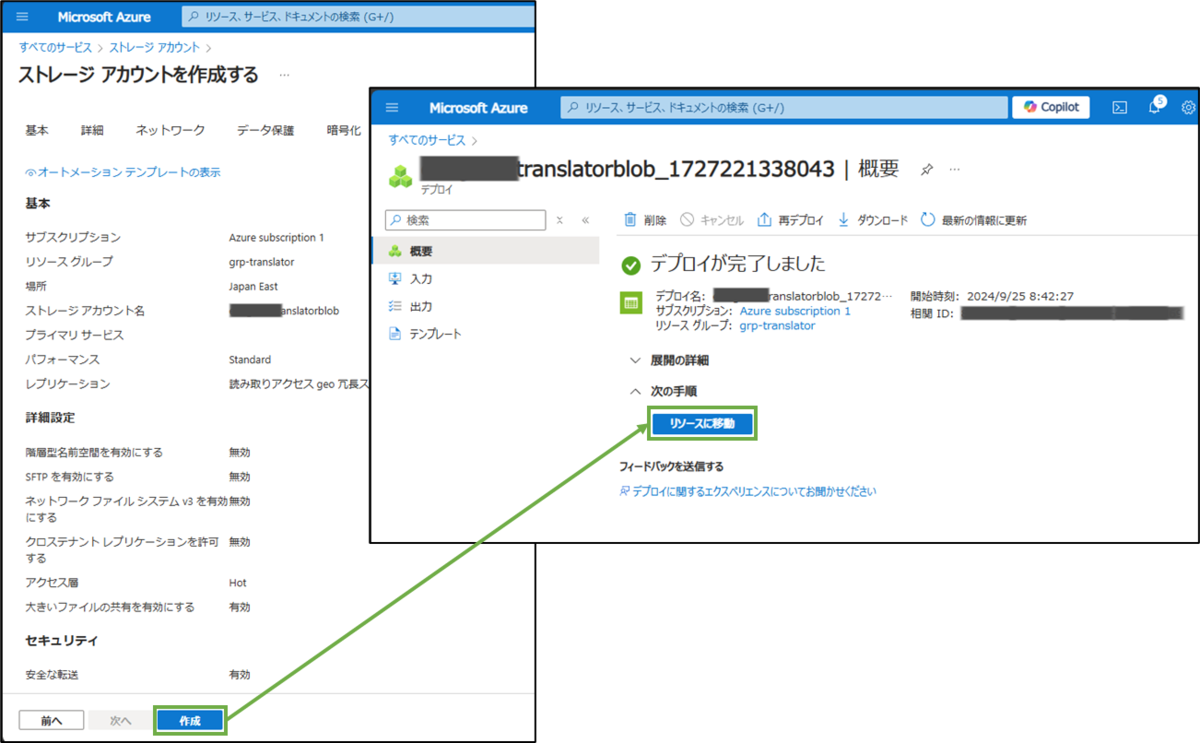Expand the 展開の詳細 section
The image size is (1200, 743).
pos(669,360)
